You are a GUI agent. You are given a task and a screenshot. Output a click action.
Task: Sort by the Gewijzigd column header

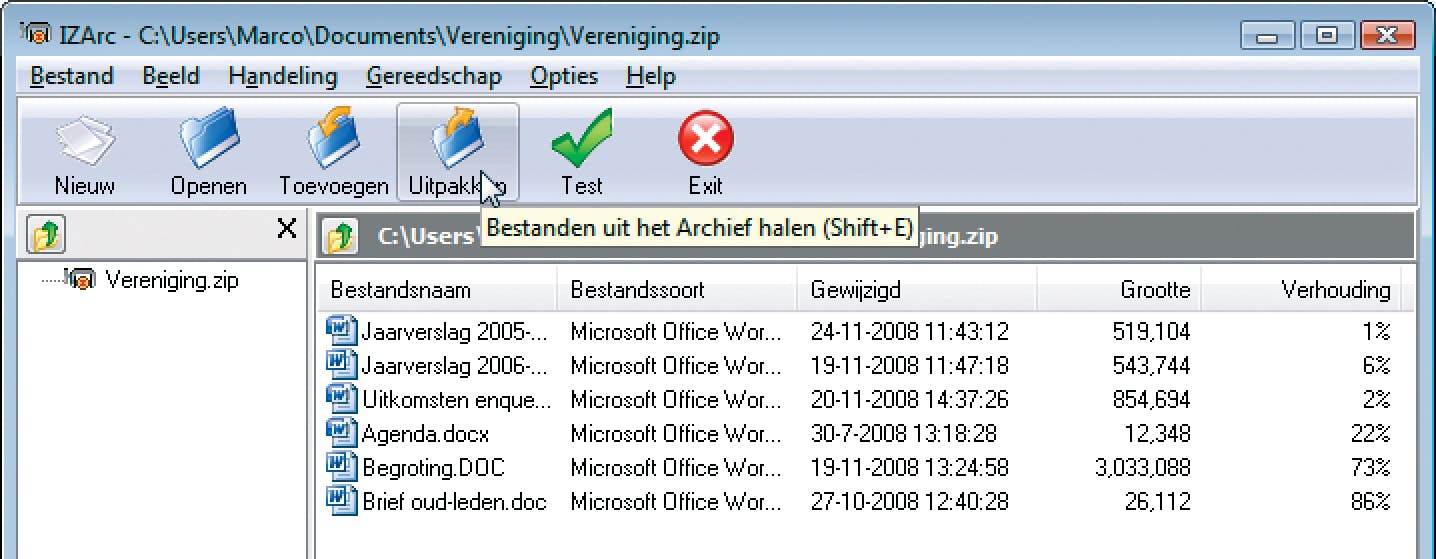(x=855, y=290)
